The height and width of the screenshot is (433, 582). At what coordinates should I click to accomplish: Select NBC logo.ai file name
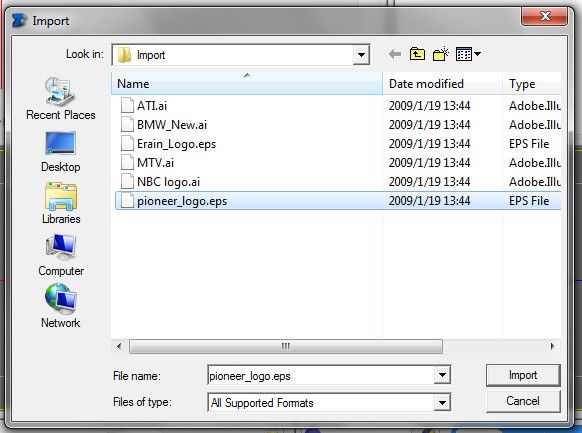(168, 182)
